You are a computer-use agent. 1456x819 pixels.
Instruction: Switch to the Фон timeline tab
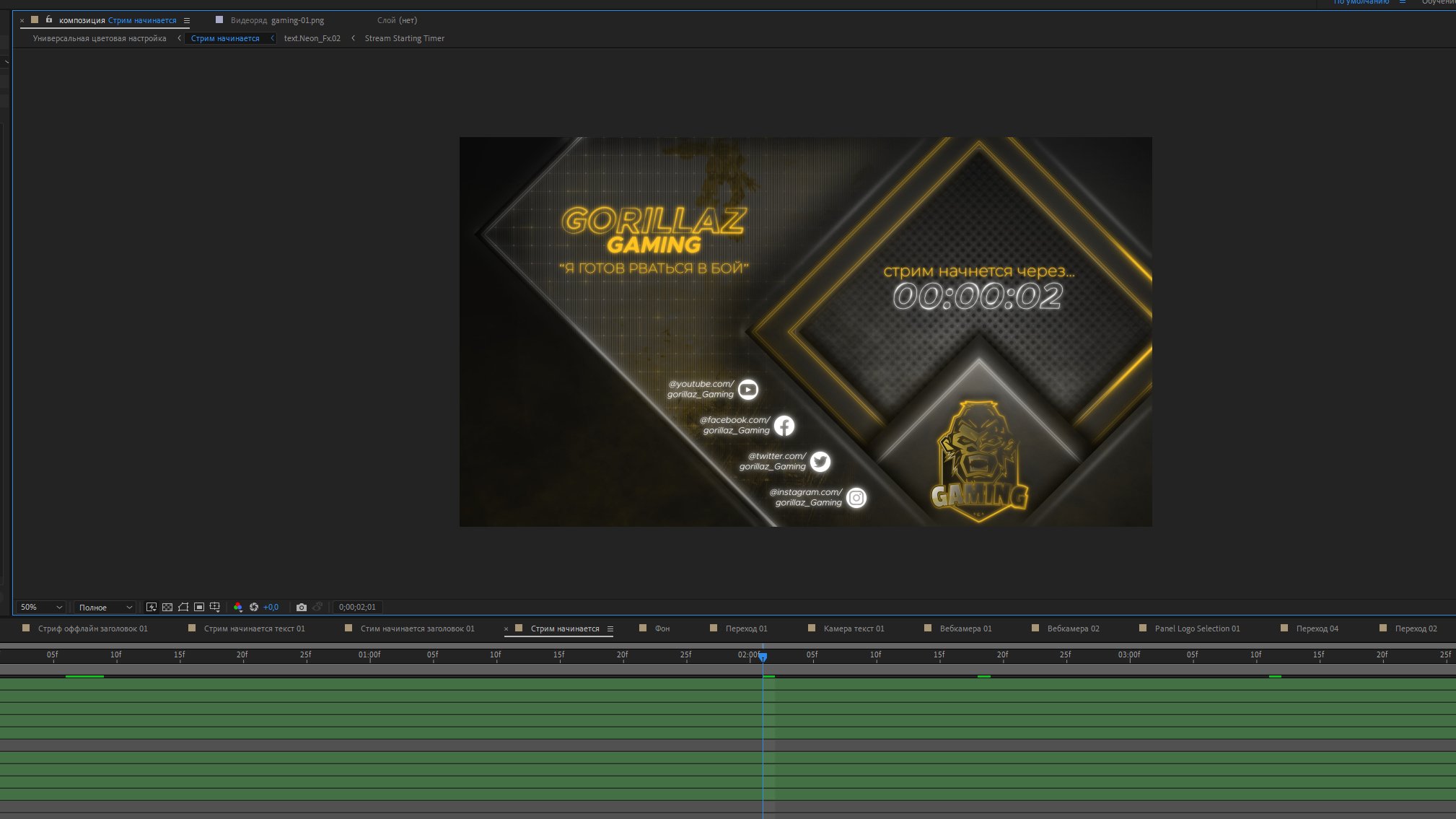coord(662,629)
